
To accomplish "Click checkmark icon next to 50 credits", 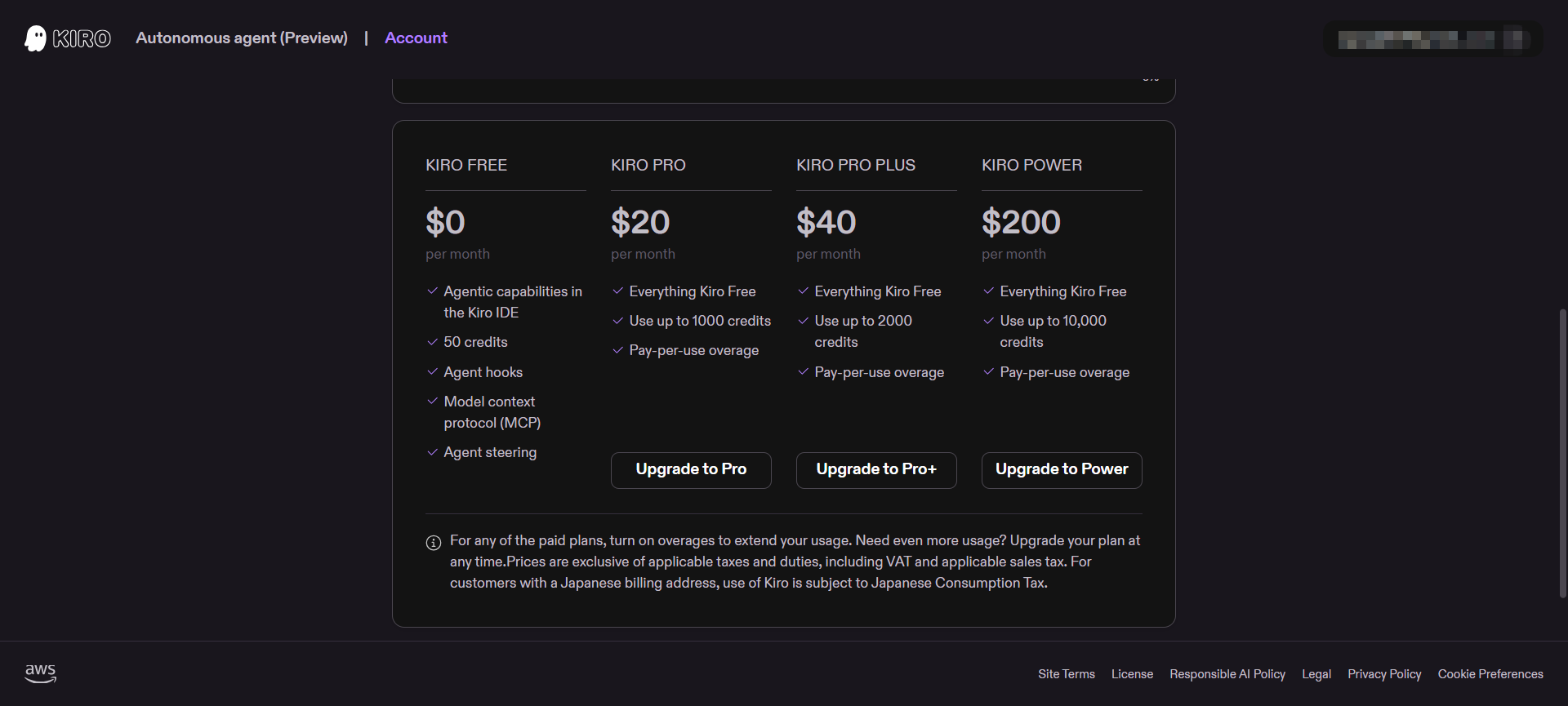I will (433, 342).
